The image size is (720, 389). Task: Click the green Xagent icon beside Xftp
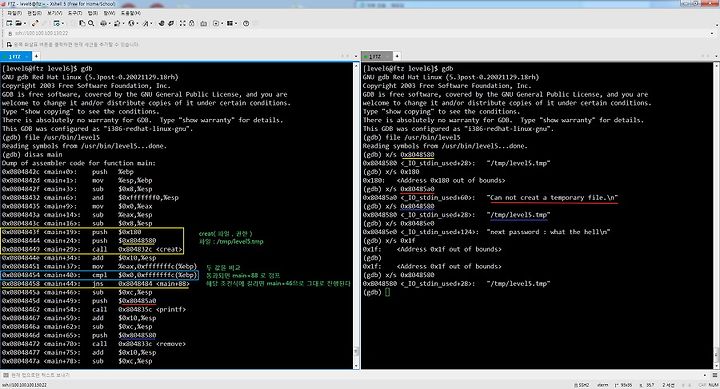(x=171, y=23)
